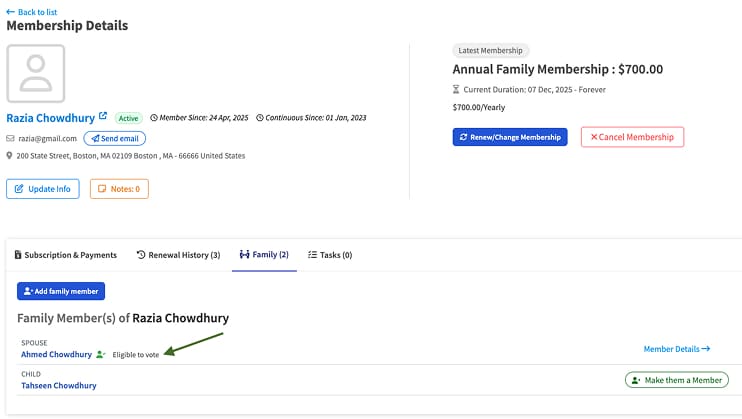Screen dimensions: 742x419
Task: Click the profile avatar placeholder image
Action: 35,73
